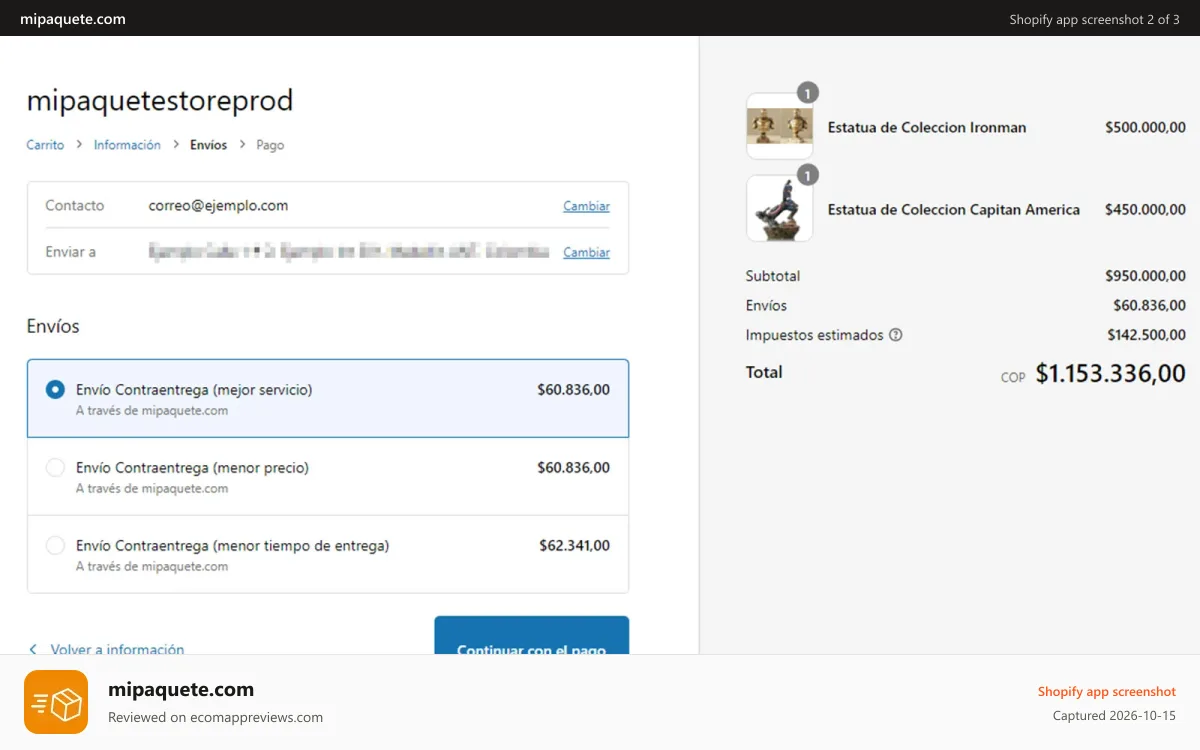Click the Impuestos estimados value $142.500,00
1200x750 pixels.
pos(1147,335)
